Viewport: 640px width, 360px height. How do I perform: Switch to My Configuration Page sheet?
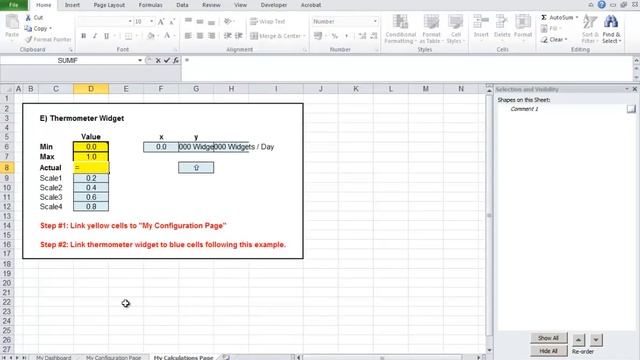pyautogui.click(x=113, y=357)
